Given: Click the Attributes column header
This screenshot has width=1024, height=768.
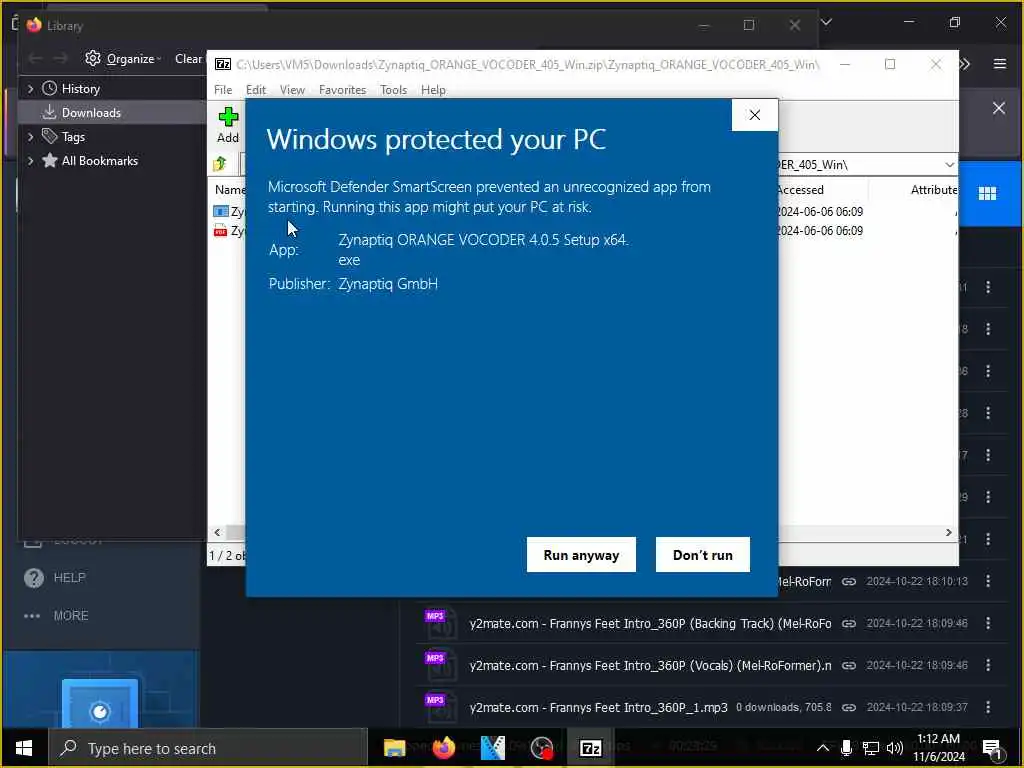Looking at the screenshot, I should point(934,189).
